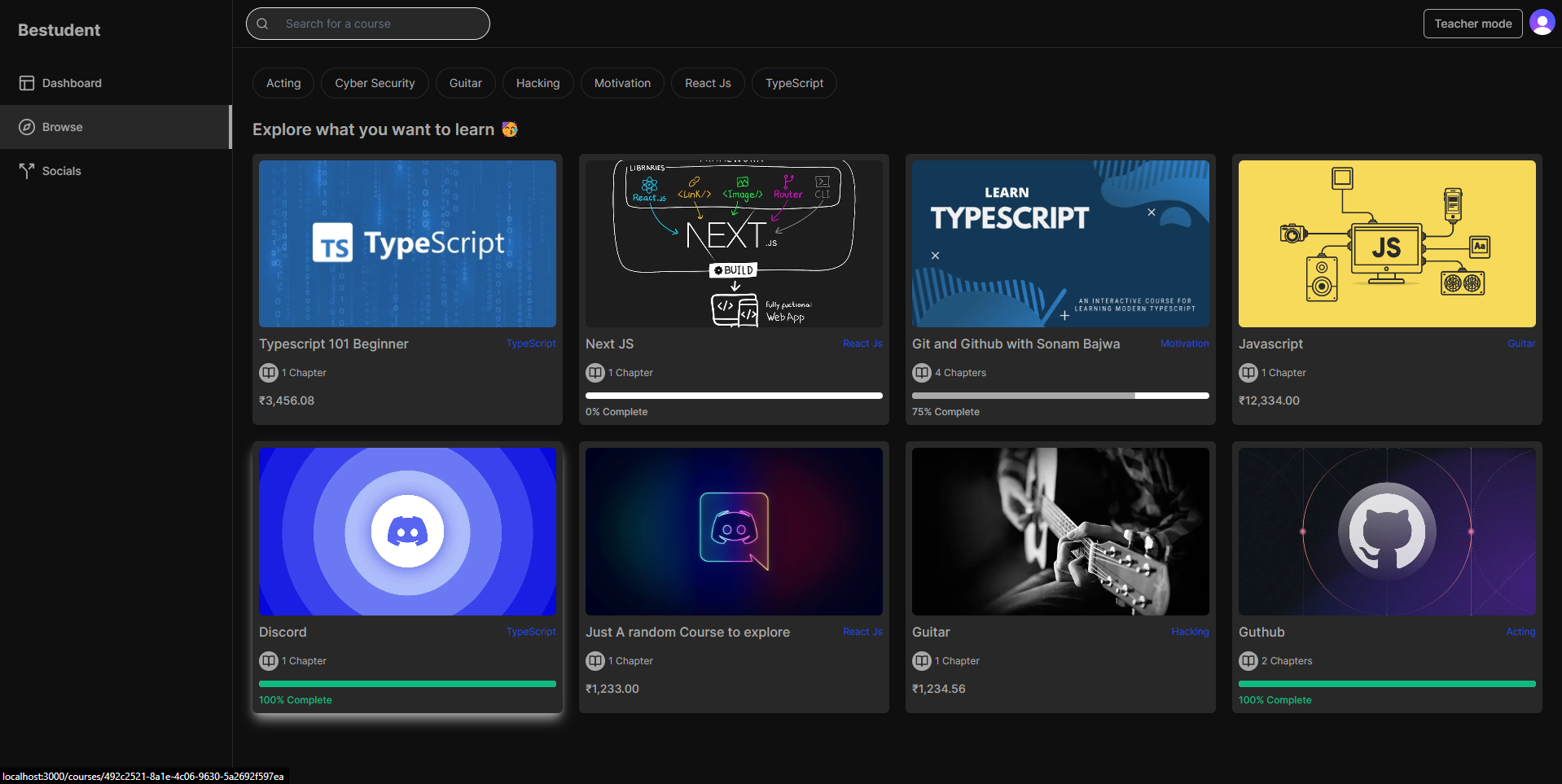Viewport: 1562px width, 784px height.
Task: Click book icon on Guthub course card
Action: click(1248, 661)
